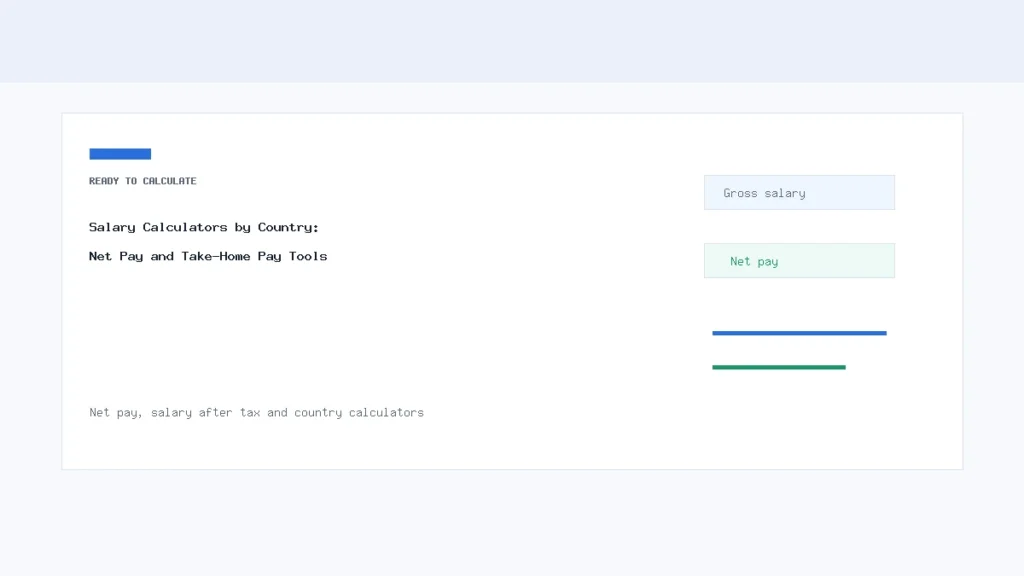Screen dimensions: 1024x576
Task: Click the footer text about salary after tax
Action: pyautogui.click(x=256, y=413)
